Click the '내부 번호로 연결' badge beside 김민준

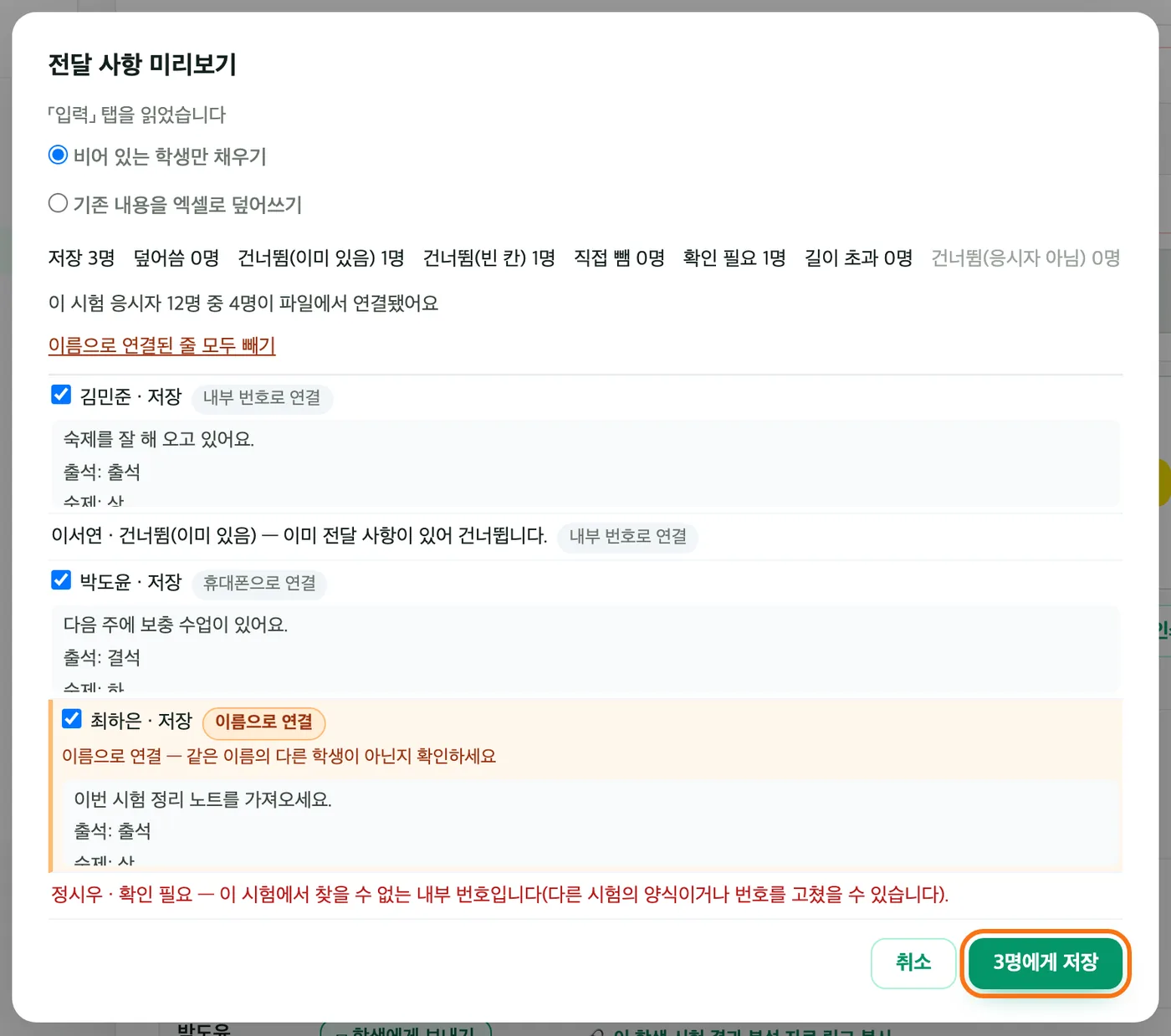click(x=262, y=398)
